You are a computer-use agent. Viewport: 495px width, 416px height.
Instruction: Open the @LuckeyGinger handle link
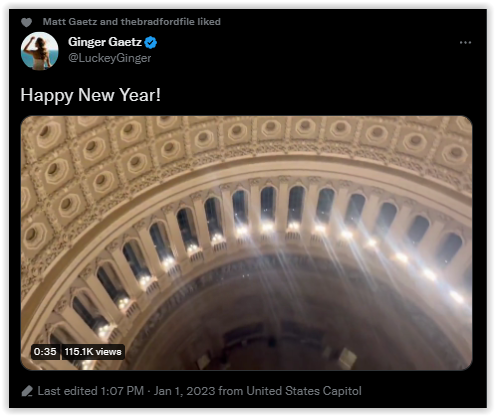point(110,58)
